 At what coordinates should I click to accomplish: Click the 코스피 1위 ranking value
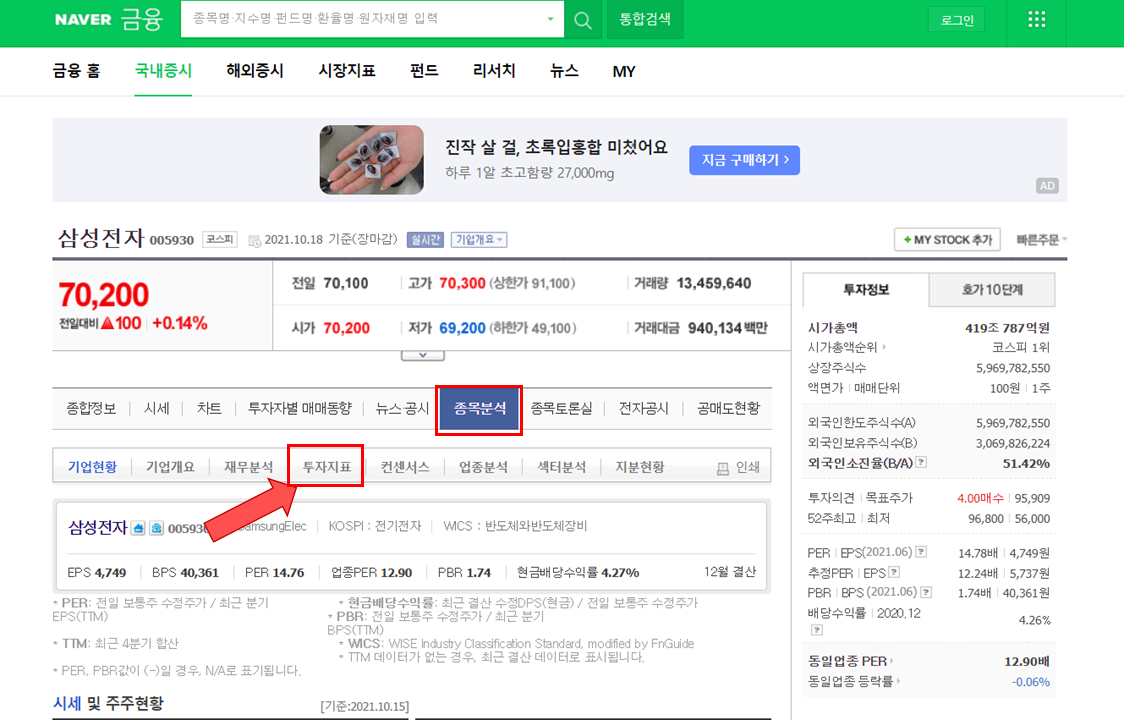[x=1021, y=348]
